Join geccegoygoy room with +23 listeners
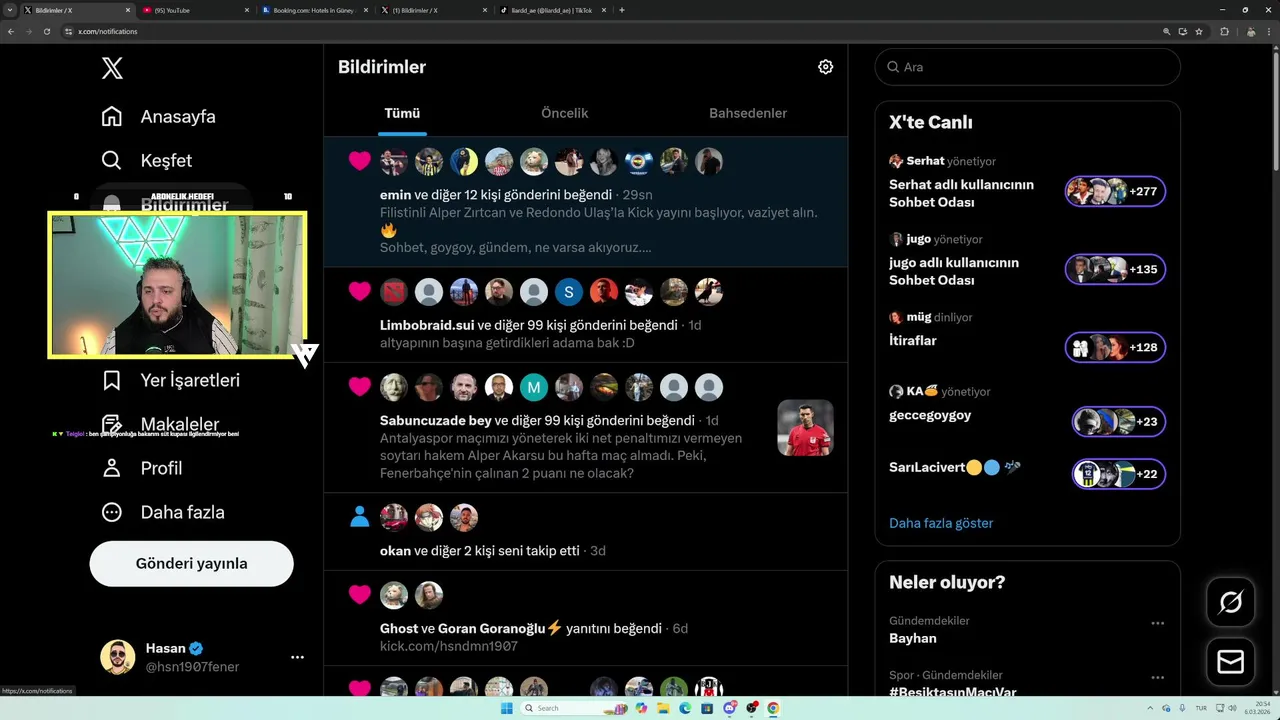The height and width of the screenshot is (720, 1280). pyautogui.click(x=1118, y=421)
